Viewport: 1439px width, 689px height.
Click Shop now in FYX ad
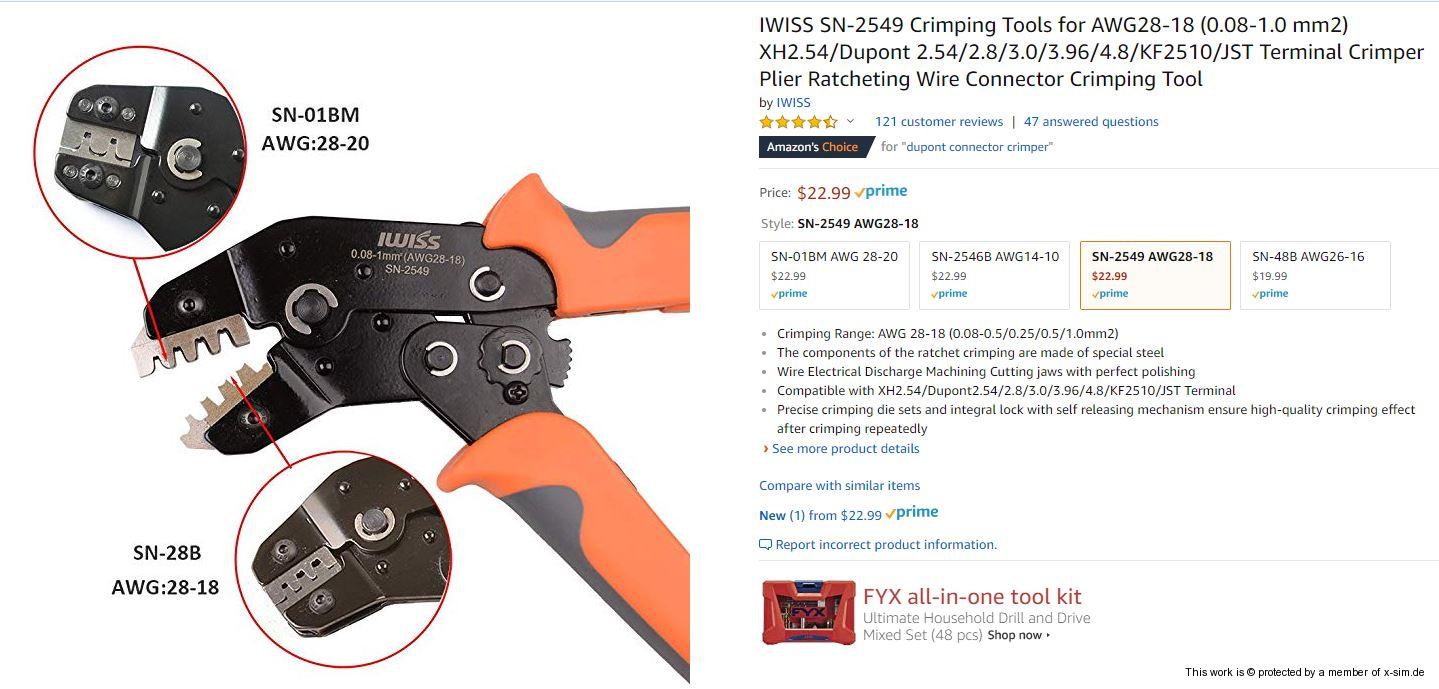point(1018,635)
